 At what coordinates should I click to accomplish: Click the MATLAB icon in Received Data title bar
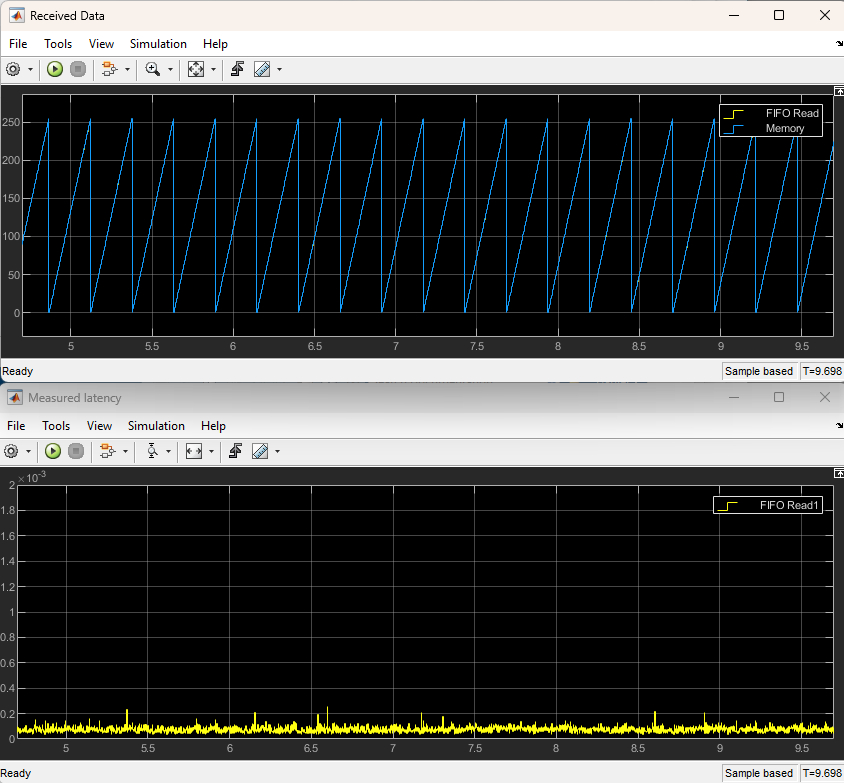(x=17, y=16)
